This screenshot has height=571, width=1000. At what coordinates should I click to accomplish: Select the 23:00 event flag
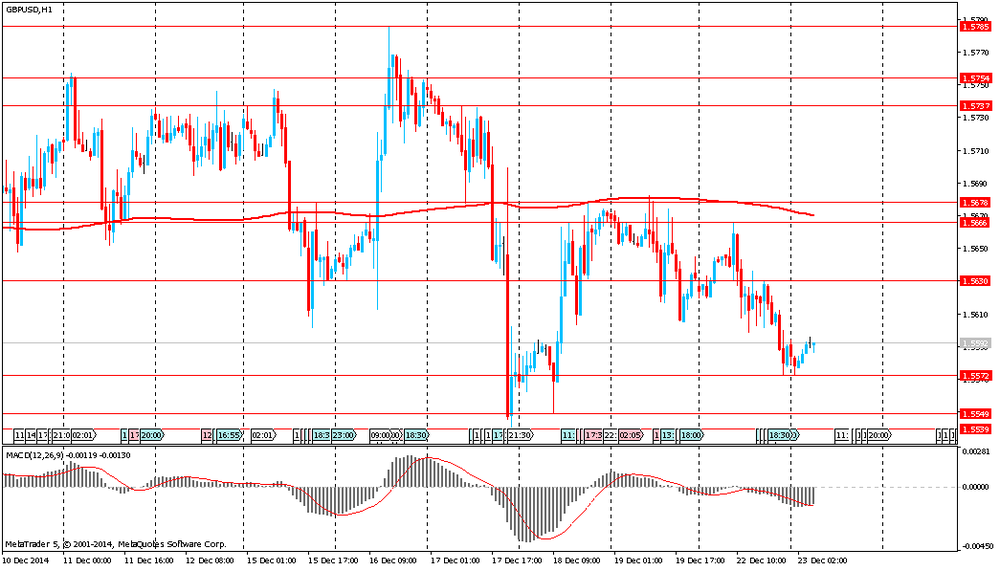(x=344, y=436)
